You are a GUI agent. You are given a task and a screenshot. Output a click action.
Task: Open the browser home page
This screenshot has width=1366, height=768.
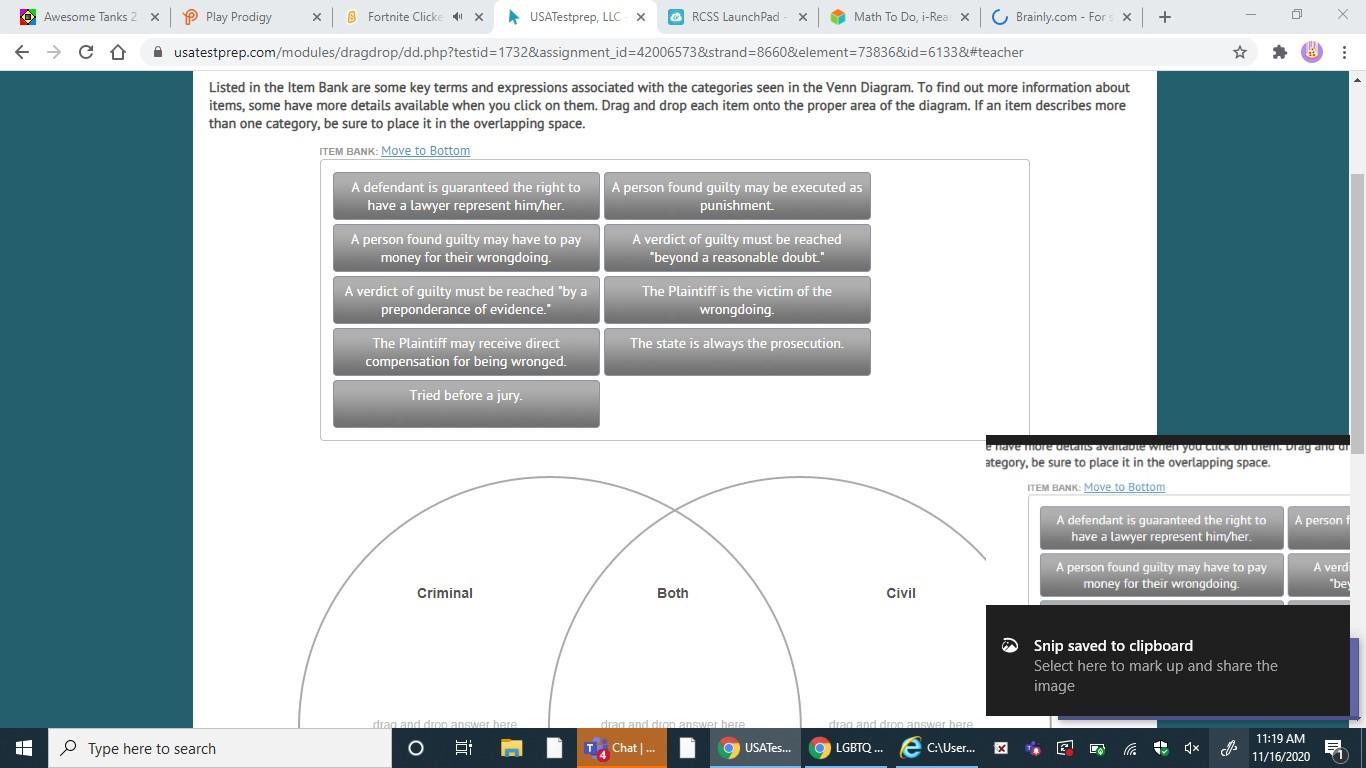coord(118,52)
